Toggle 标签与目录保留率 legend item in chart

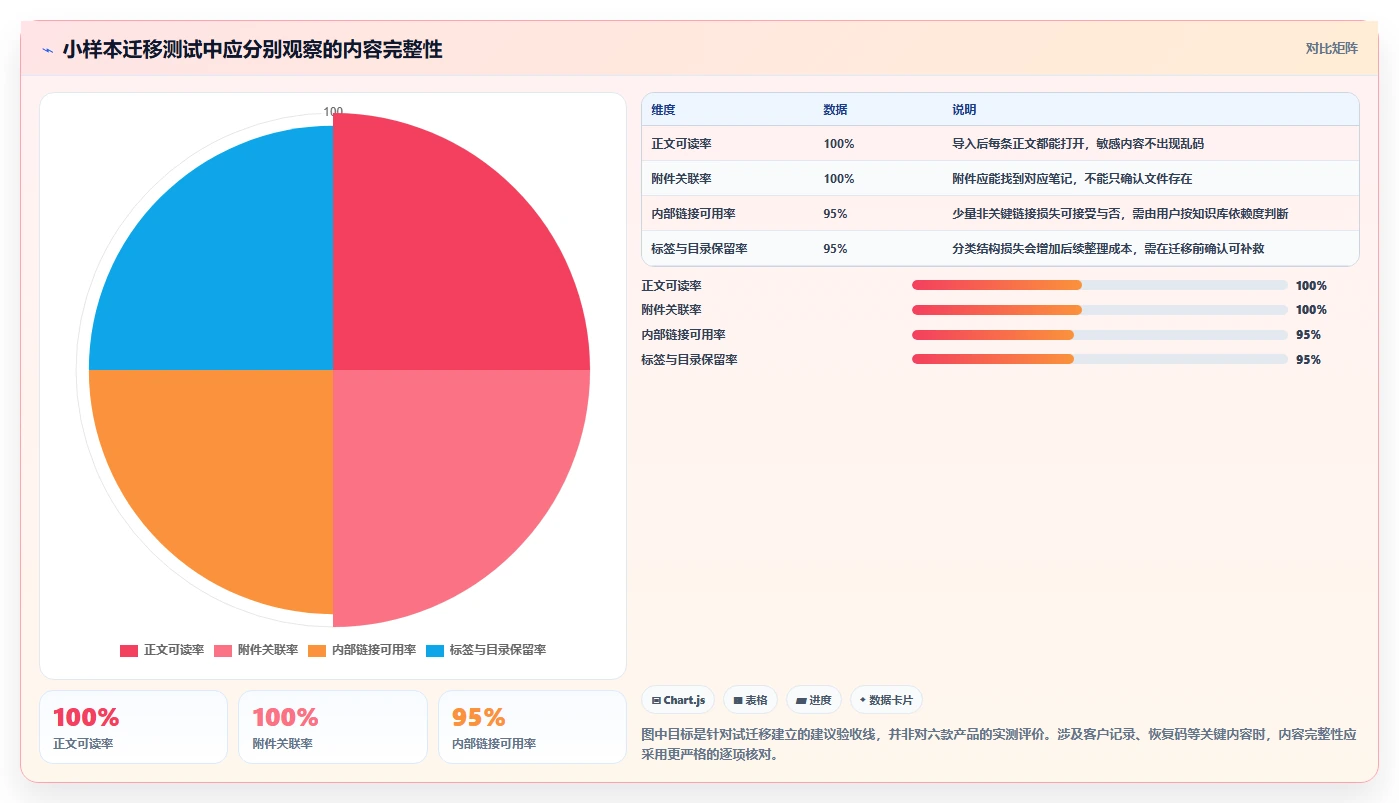486,650
